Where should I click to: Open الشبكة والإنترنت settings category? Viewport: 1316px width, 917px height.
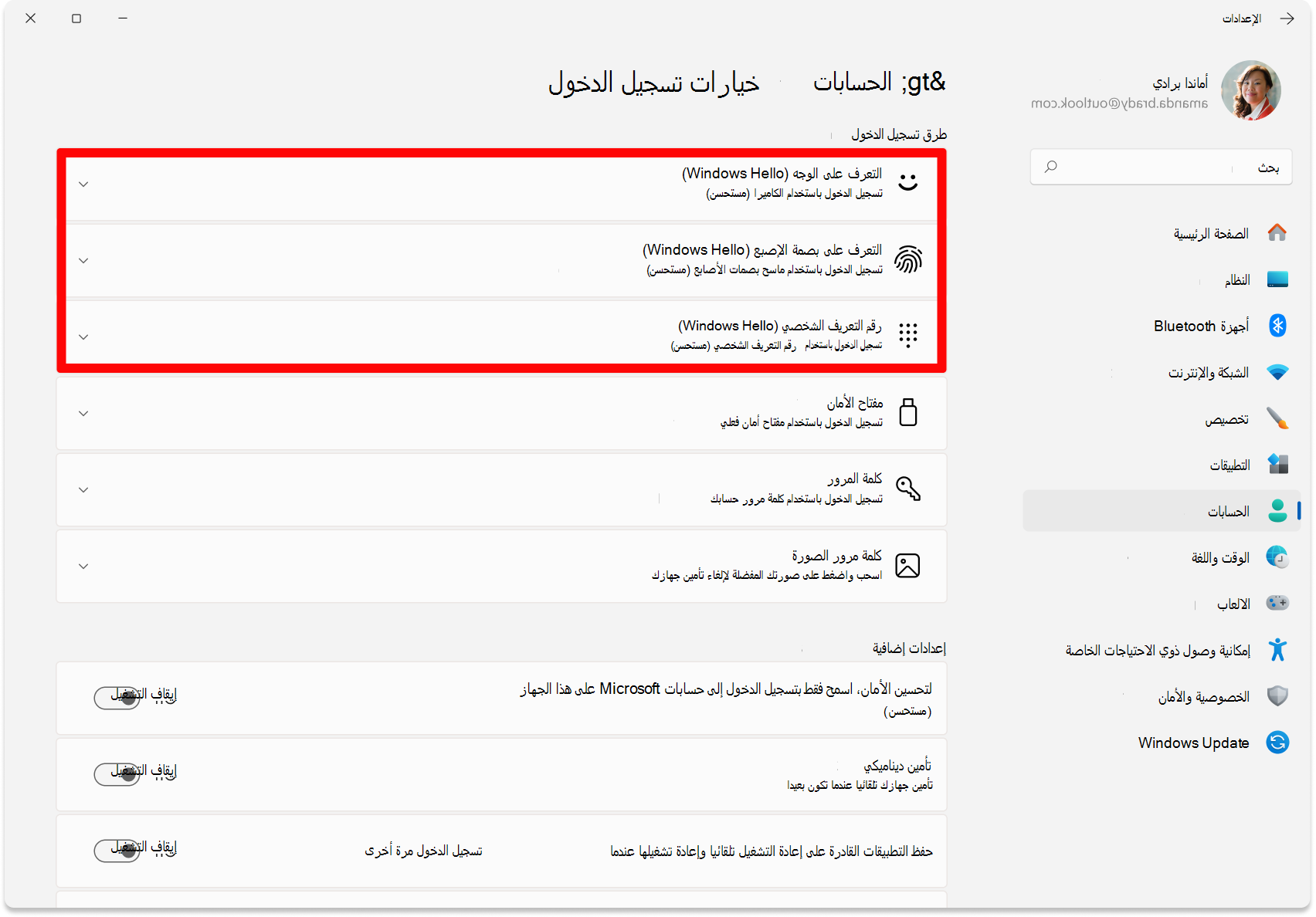click(1162, 372)
